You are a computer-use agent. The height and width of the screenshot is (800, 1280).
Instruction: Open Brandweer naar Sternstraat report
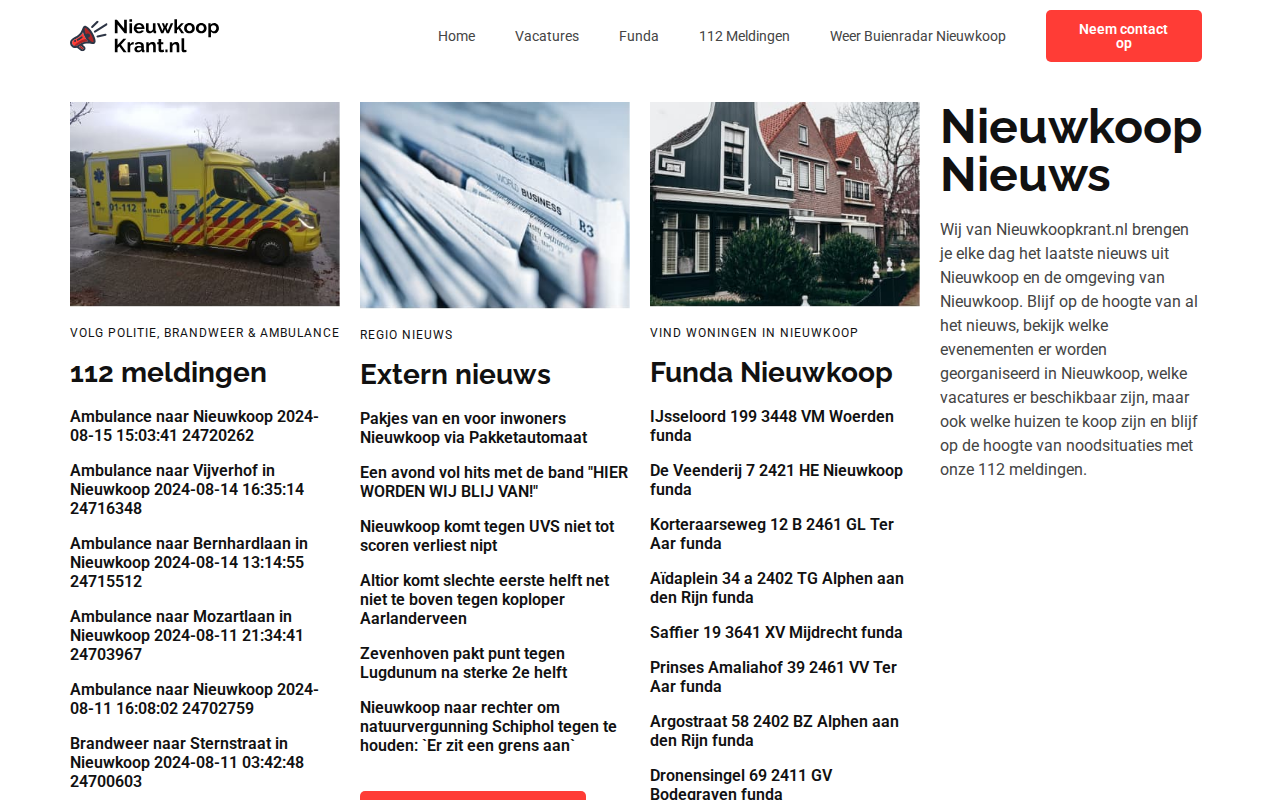coord(187,762)
